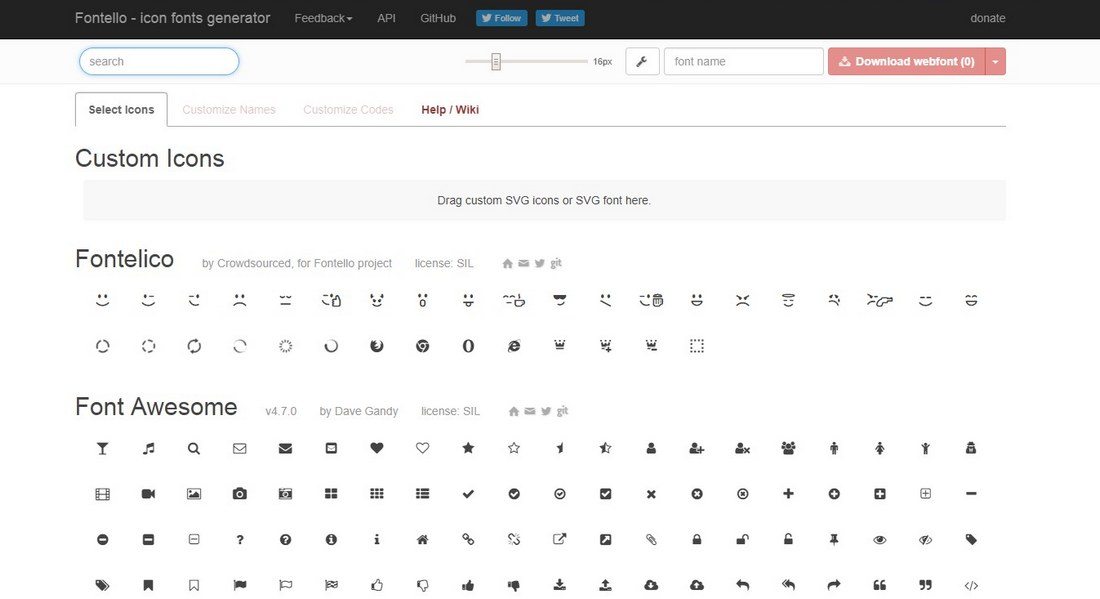Select the left quote marks icon

[x=880, y=585]
